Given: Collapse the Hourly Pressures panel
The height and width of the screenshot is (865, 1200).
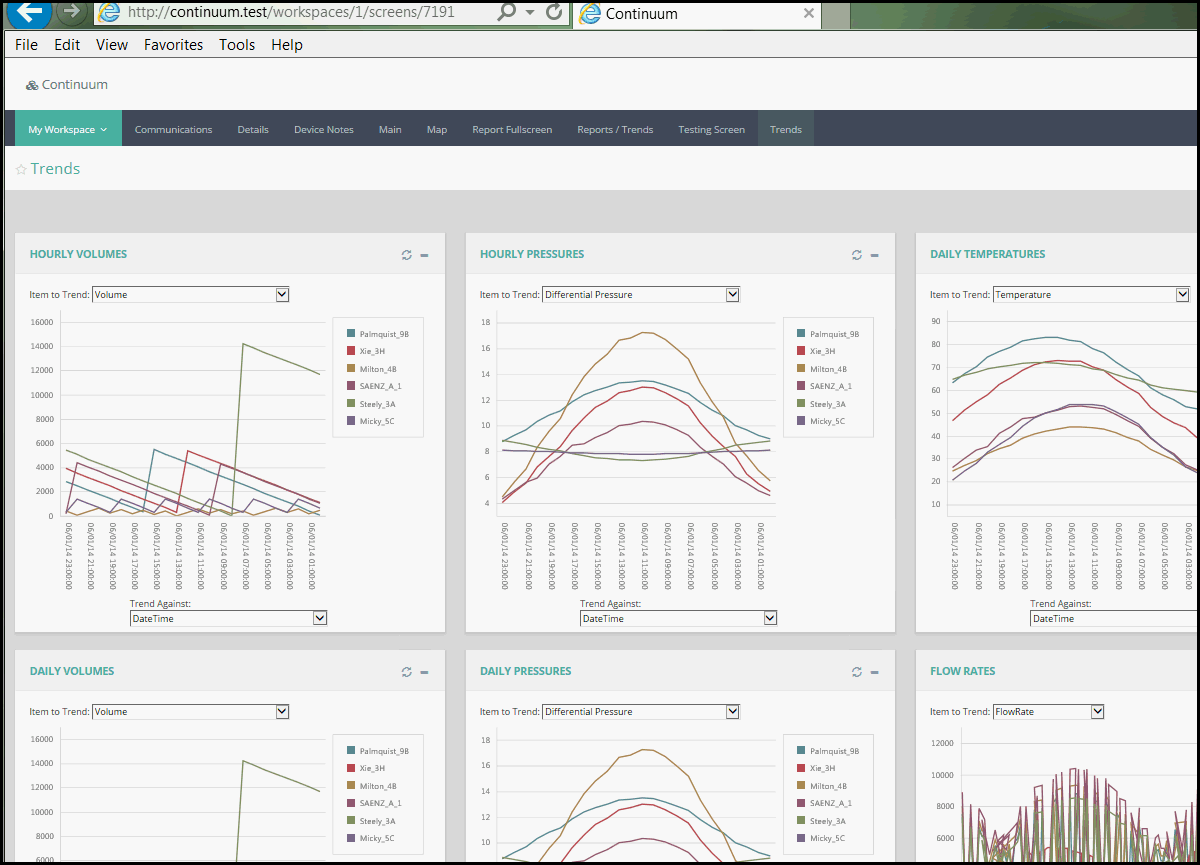Looking at the screenshot, I should (x=874, y=255).
